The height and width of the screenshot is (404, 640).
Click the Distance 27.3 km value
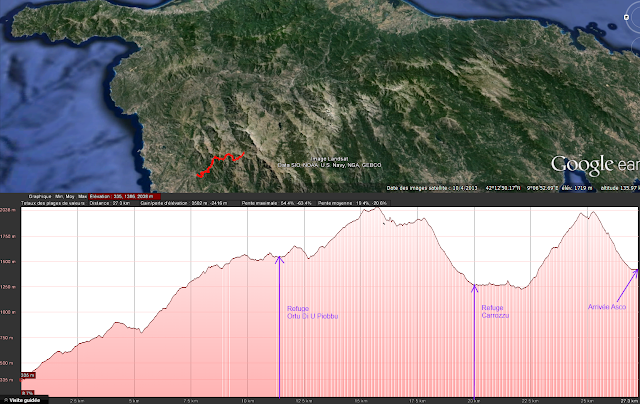[x=110, y=203]
